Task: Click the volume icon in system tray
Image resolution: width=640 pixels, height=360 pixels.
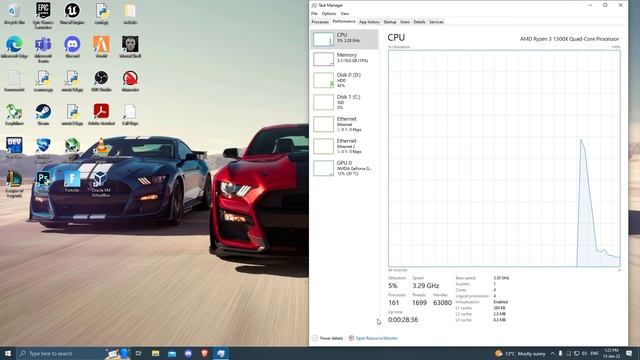Action: click(x=584, y=353)
